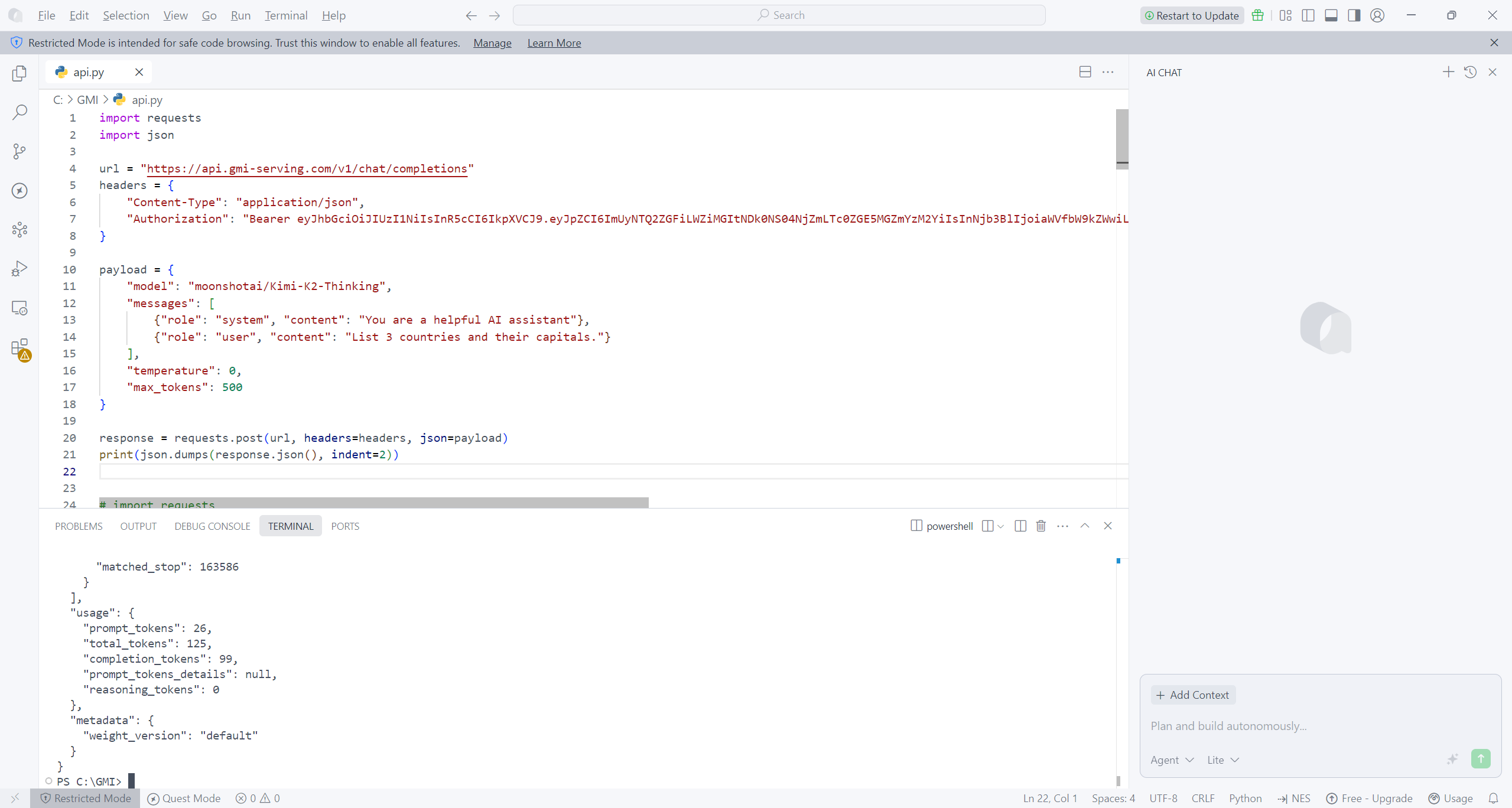Split the api.py editor layout

point(1085,72)
